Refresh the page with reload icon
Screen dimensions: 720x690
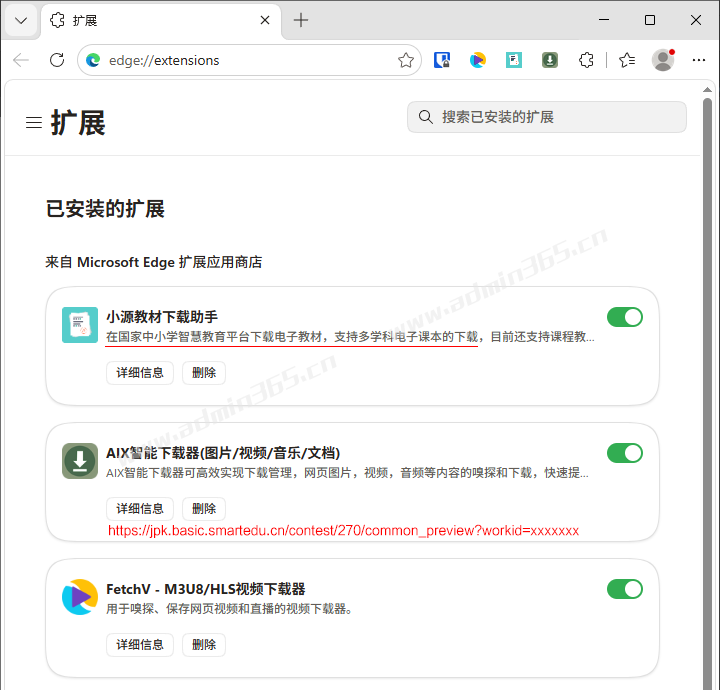pos(57,60)
